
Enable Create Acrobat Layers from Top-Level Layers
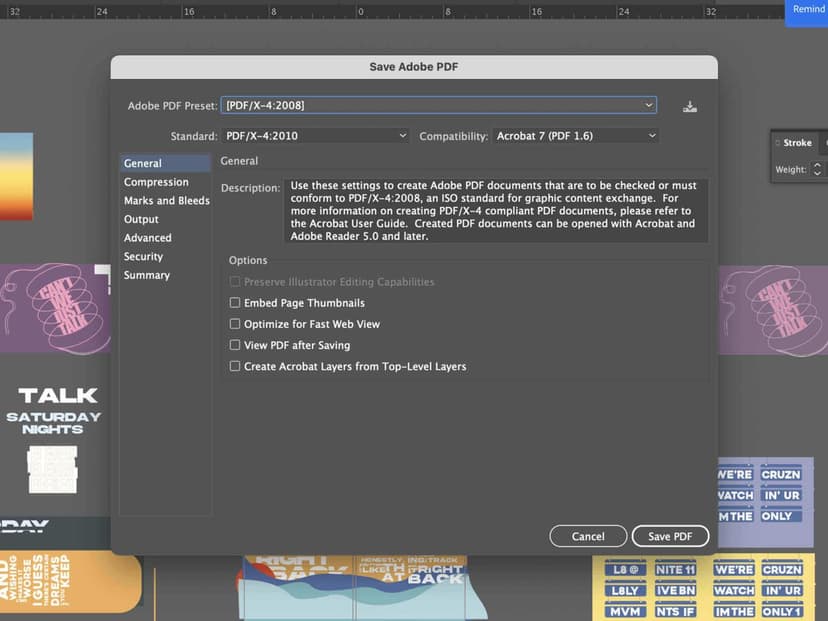[235, 366]
